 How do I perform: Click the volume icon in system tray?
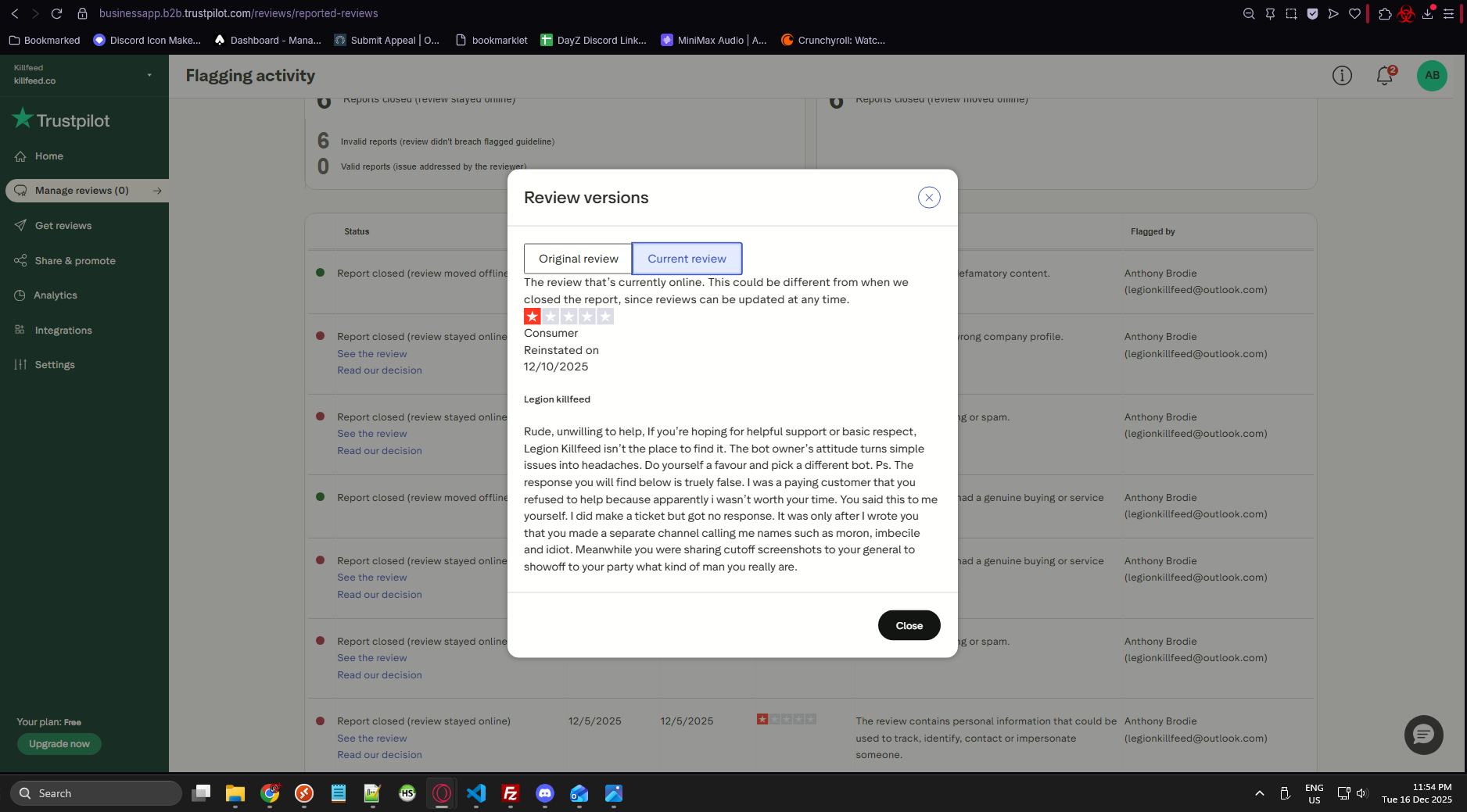click(1361, 793)
